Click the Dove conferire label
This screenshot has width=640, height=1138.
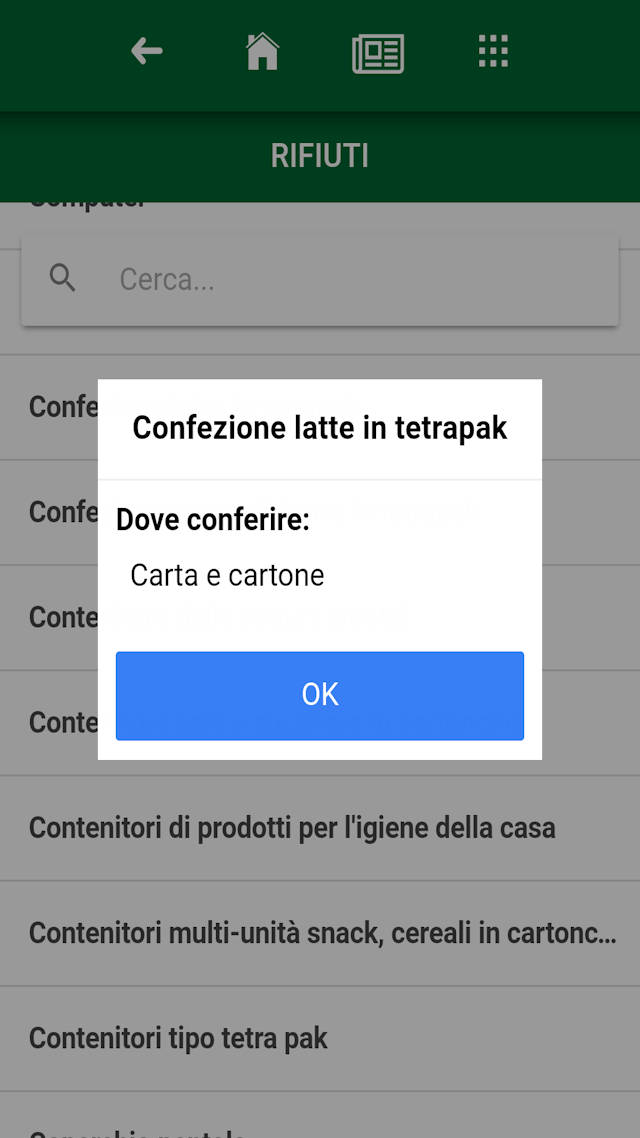tap(213, 520)
